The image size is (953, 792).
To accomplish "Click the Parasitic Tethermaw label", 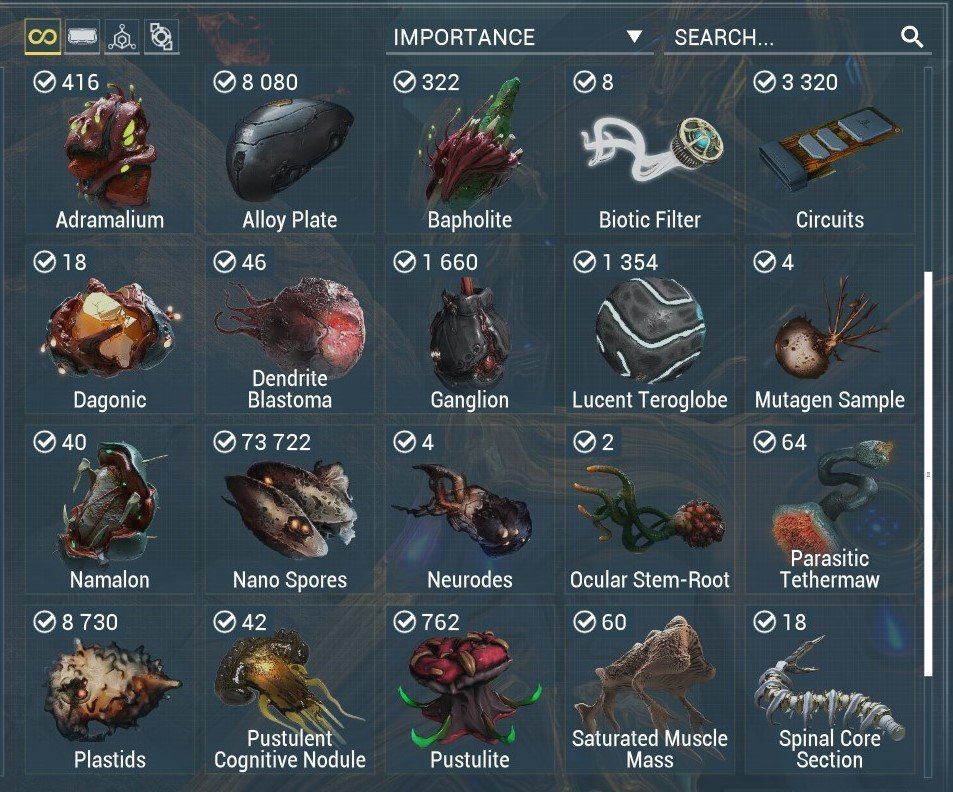I will 830,569.
